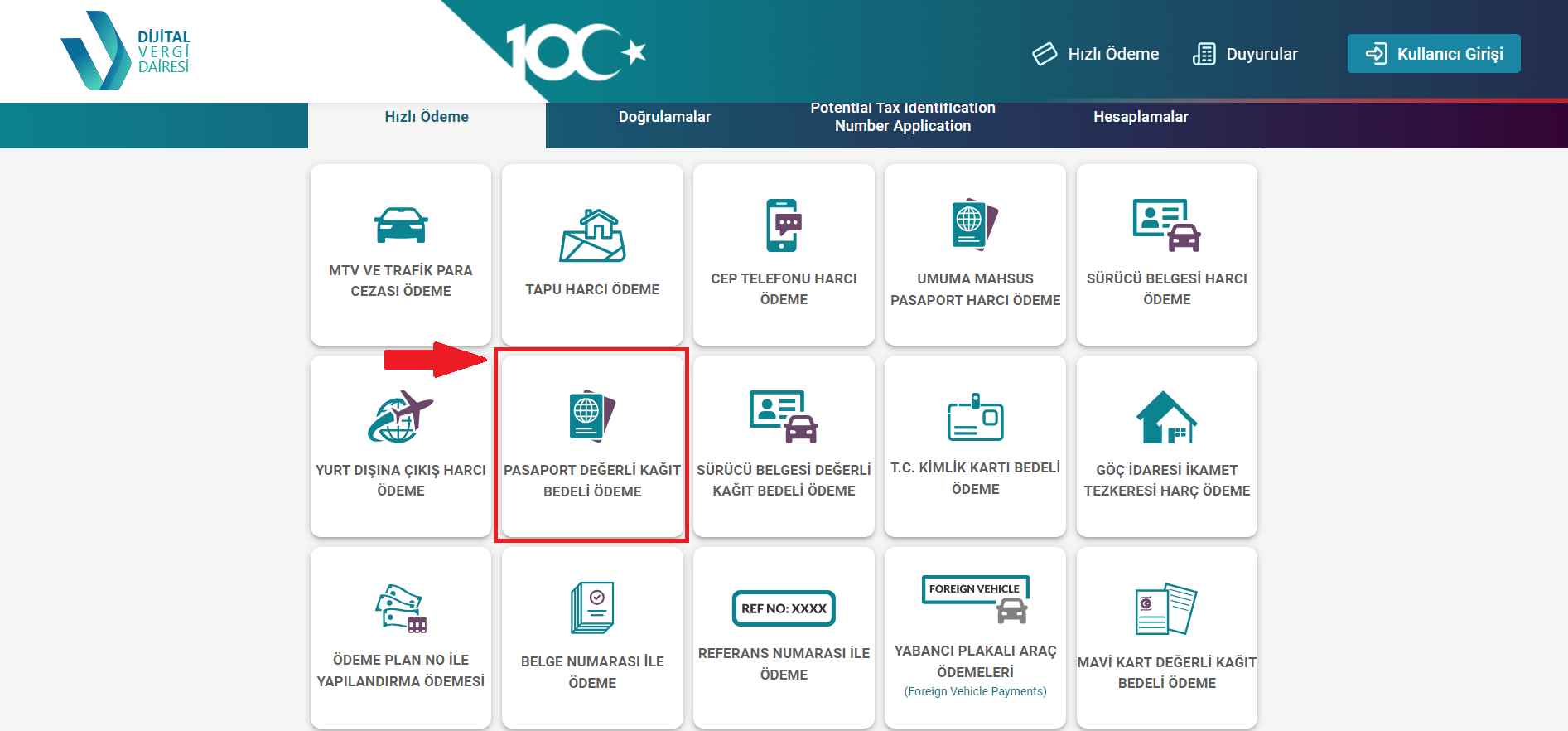Click the Pasaport Değerli Kağıt passport icon

(x=592, y=416)
